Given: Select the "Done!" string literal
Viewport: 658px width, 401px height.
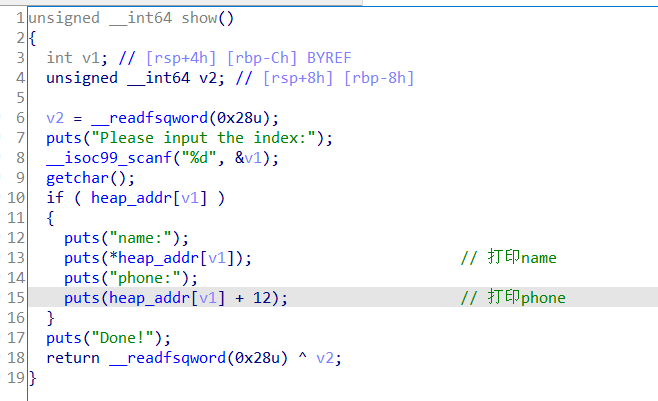Looking at the screenshot, I should click(123, 338).
